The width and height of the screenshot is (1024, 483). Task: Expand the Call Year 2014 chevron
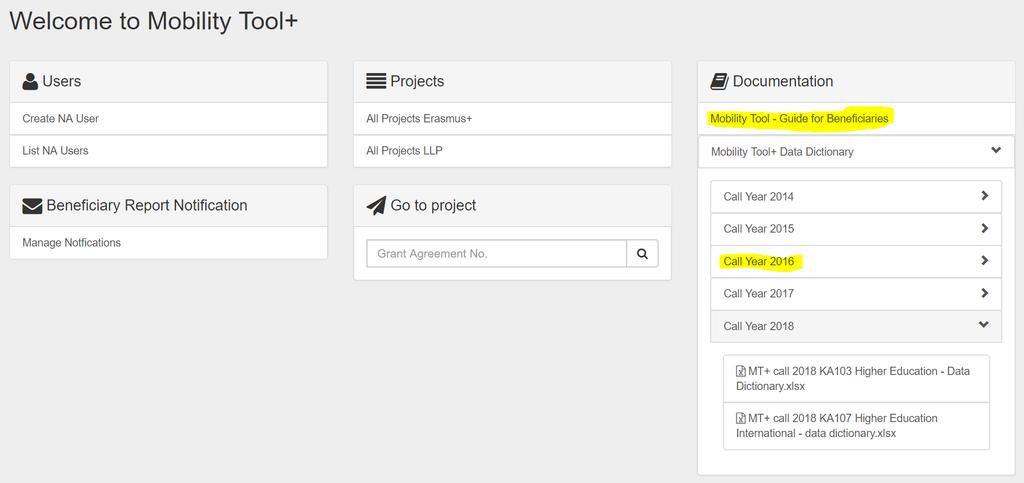984,196
